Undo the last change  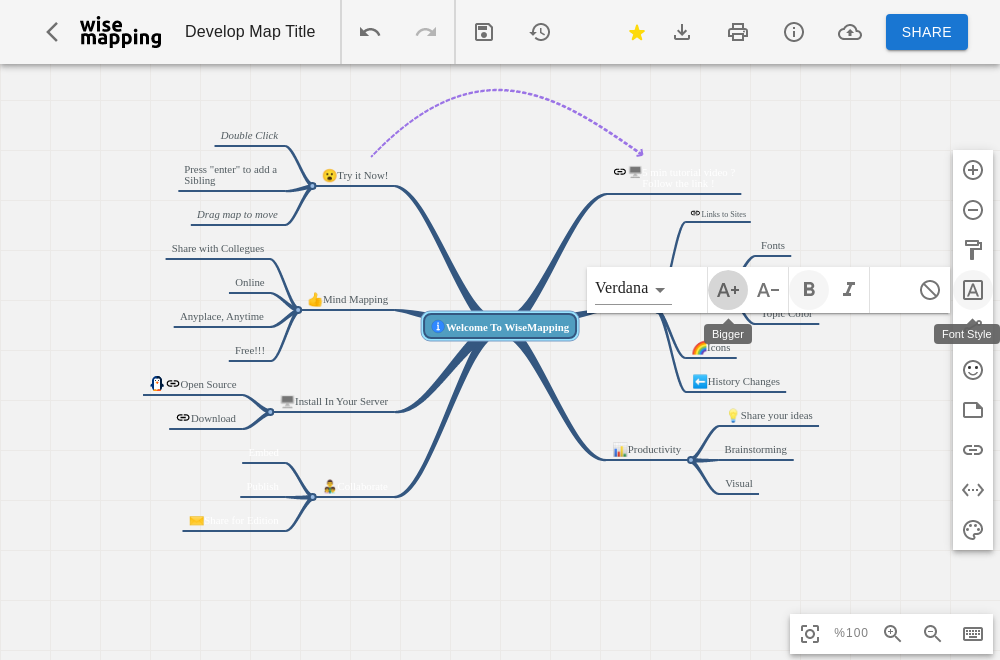(370, 32)
